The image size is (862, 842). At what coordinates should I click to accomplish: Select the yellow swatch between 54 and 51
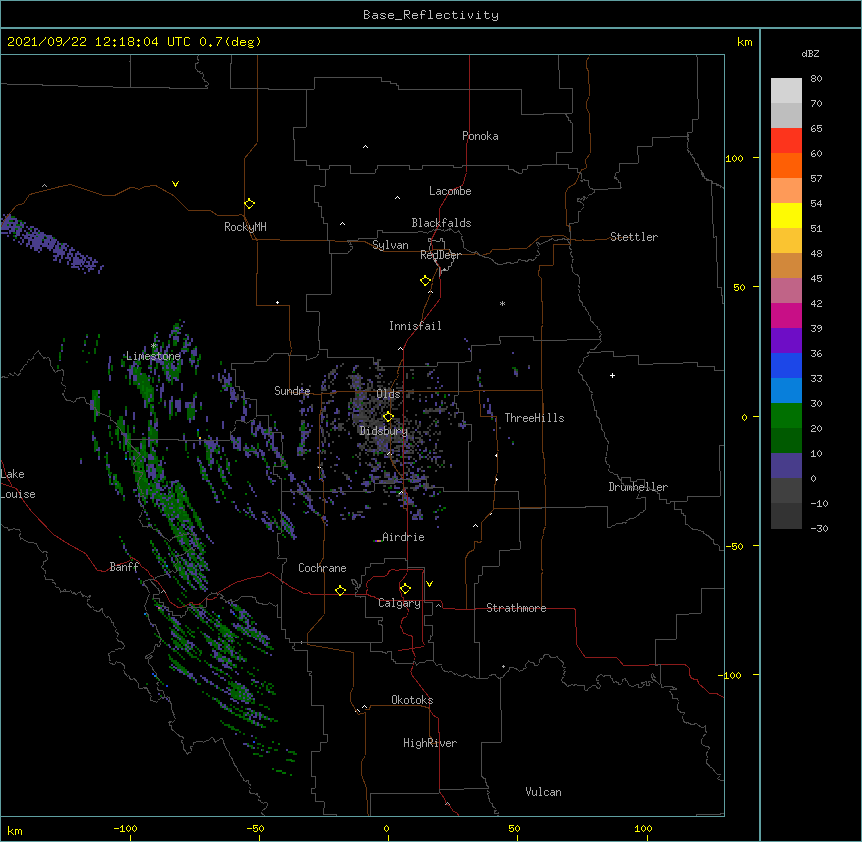tap(786, 215)
